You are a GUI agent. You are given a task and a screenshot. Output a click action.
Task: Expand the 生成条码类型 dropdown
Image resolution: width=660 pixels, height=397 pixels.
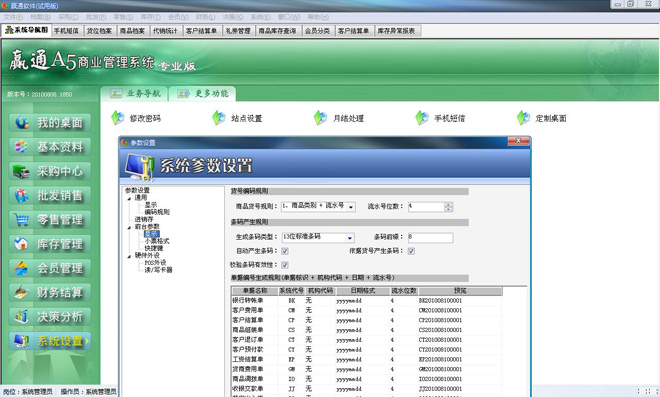(350, 238)
